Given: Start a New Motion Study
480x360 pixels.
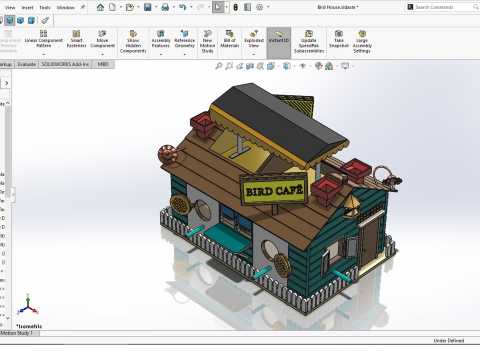Looking at the screenshot, I should coord(207,41).
